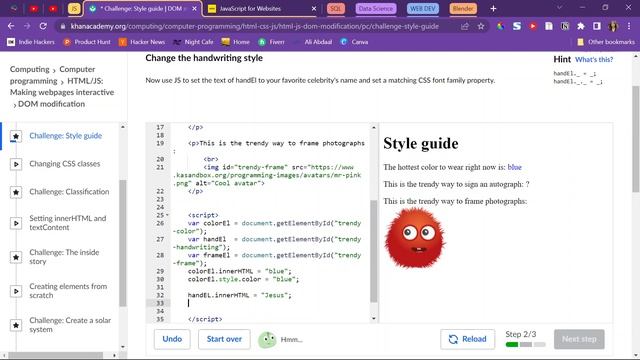This screenshot has height=360, width=640.
Task: Switch to JavaScript for Websites tab
Action: click(261, 8)
